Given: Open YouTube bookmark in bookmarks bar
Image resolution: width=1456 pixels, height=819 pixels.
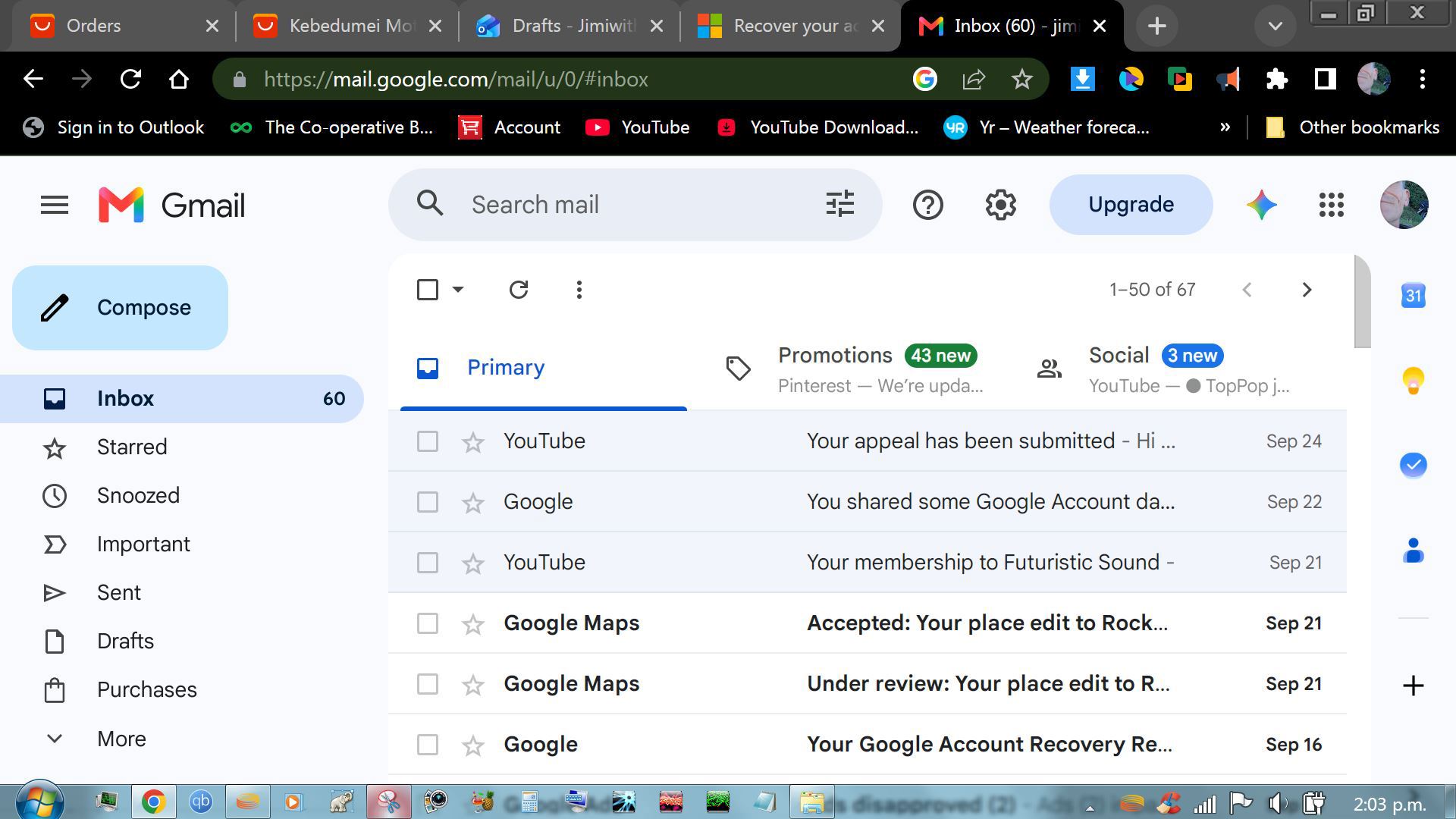Looking at the screenshot, I should [637, 127].
